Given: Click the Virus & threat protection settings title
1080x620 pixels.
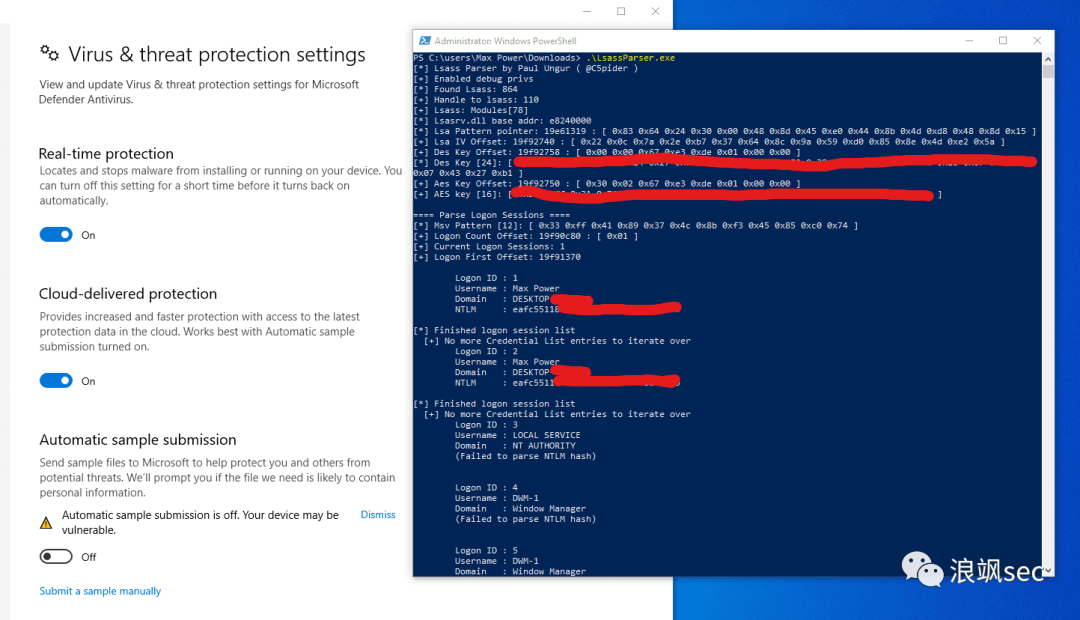Looking at the screenshot, I should (x=217, y=54).
